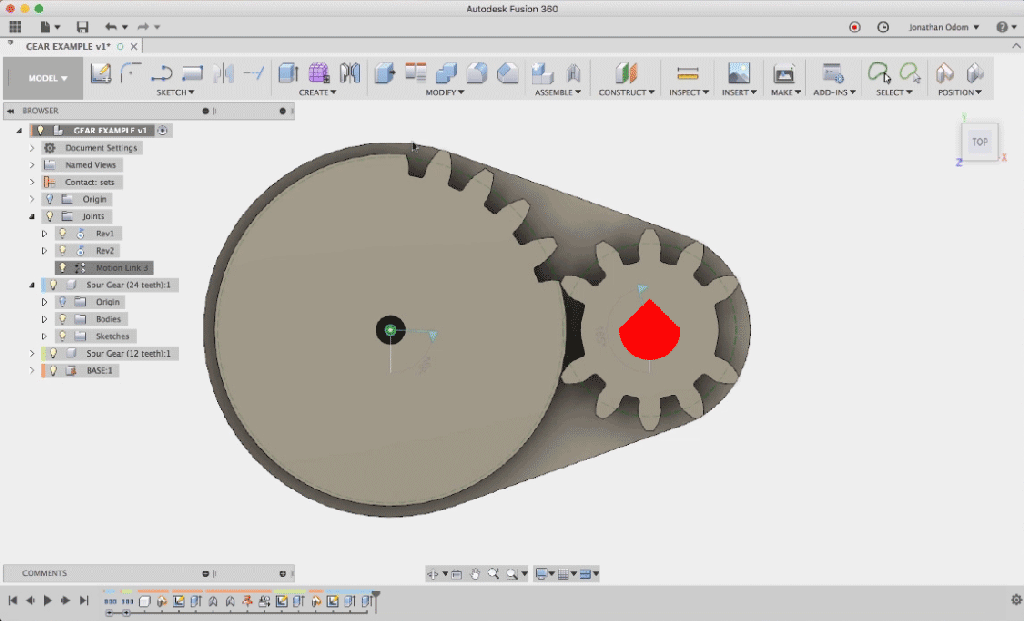Expand the Document Settings node

pos(32,148)
